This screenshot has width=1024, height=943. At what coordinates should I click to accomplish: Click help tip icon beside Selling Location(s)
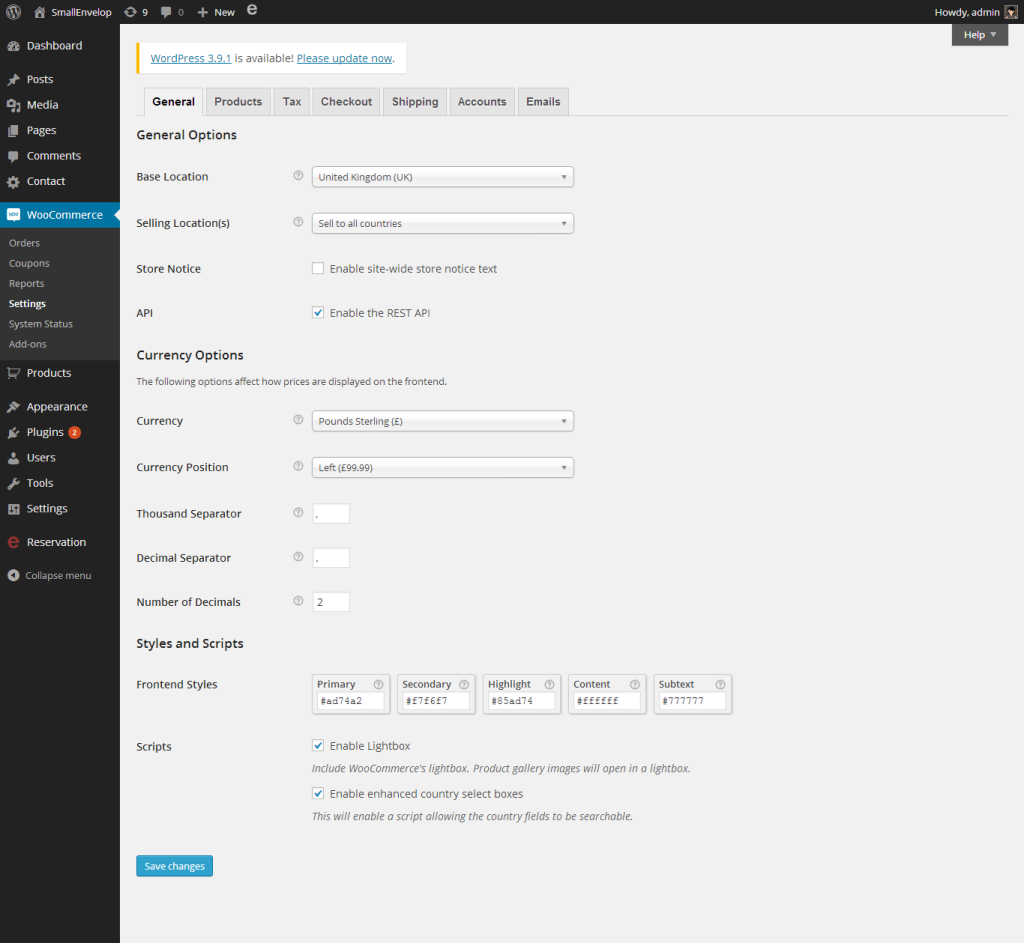click(x=298, y=222)
